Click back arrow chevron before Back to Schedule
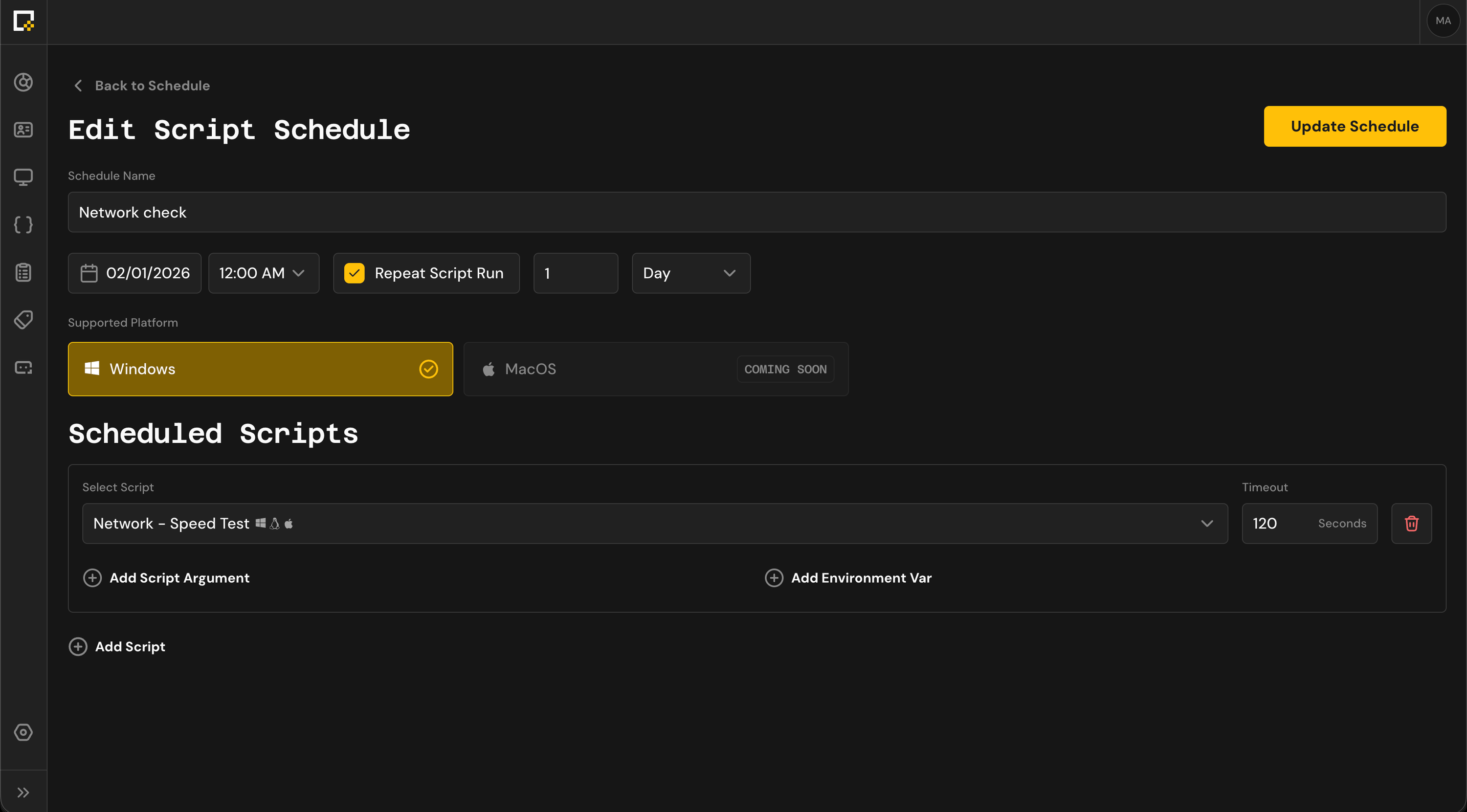This screenshot has width=1467, height=812. coord(79,86)
